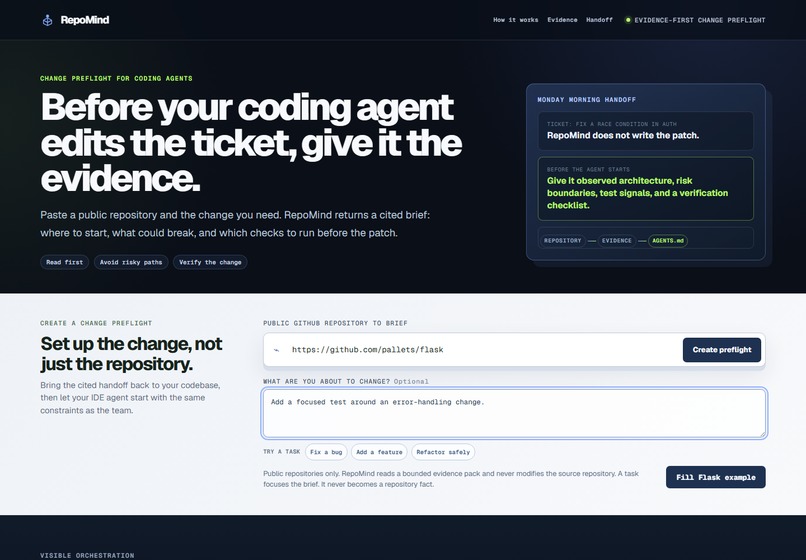Choose the Refactor safely task chip

point(443,452)
